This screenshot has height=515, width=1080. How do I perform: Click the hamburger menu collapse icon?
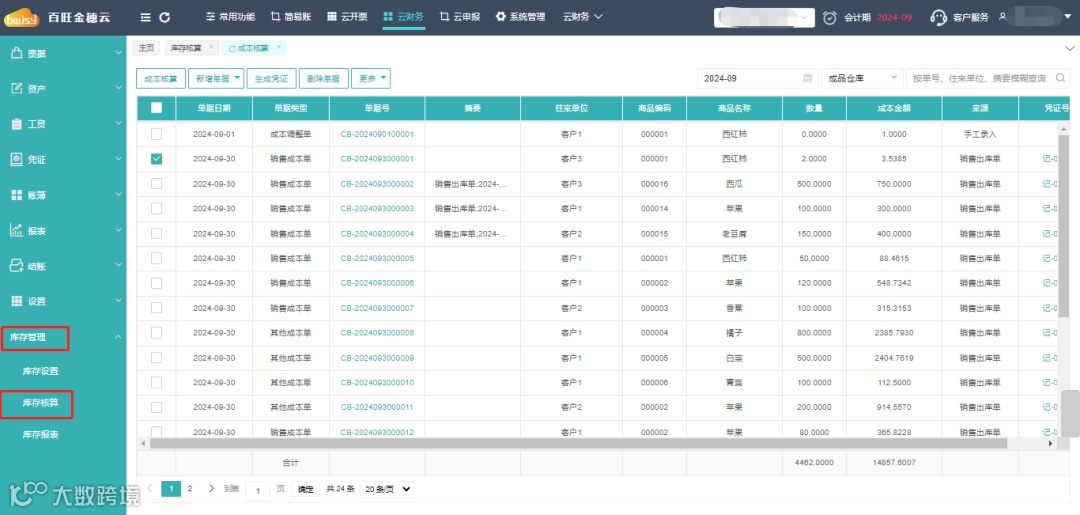145,17
